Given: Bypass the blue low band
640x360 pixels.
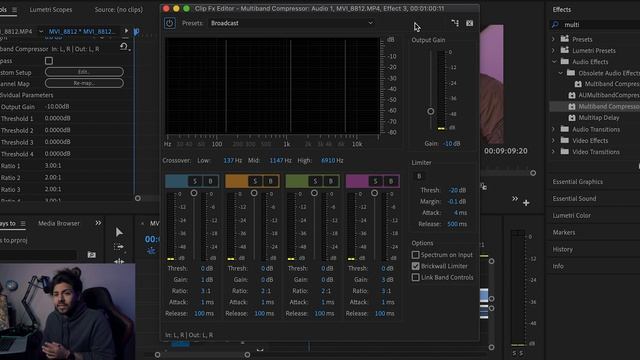Looking at the screenshot, I should (210, 181).
